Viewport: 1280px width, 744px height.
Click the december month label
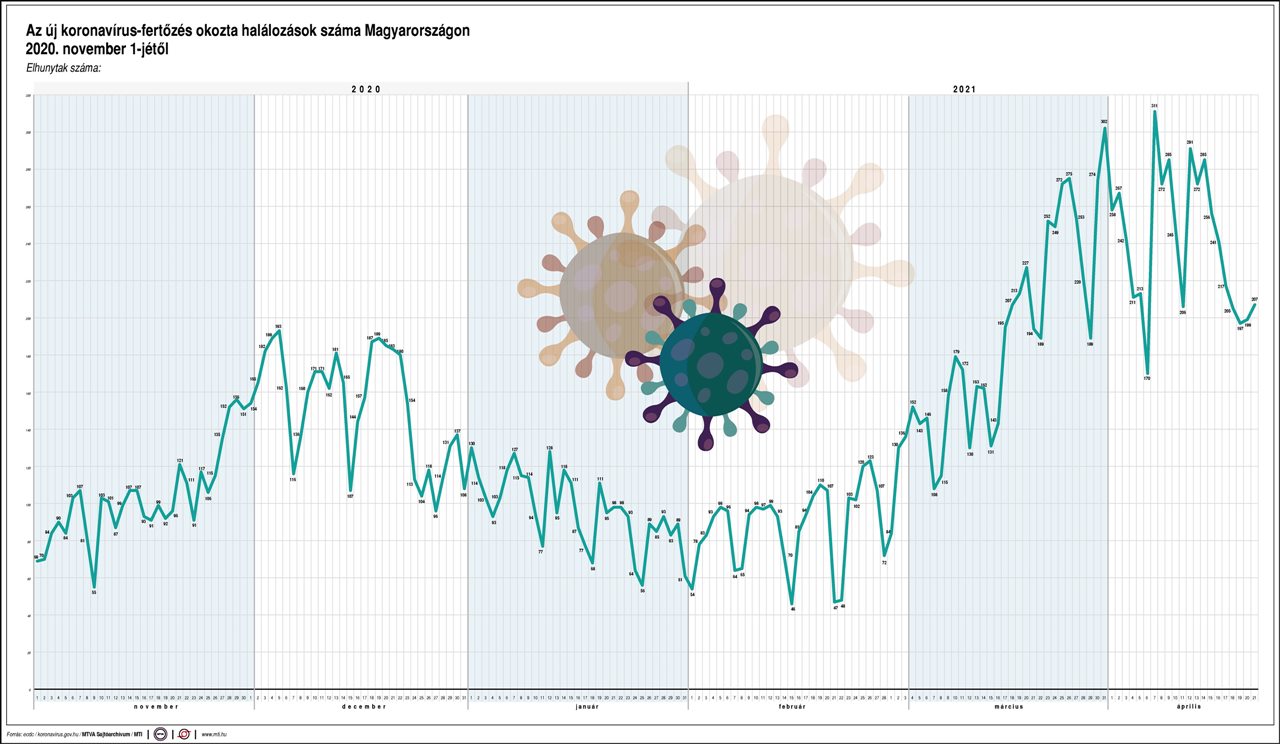(364, 706)
